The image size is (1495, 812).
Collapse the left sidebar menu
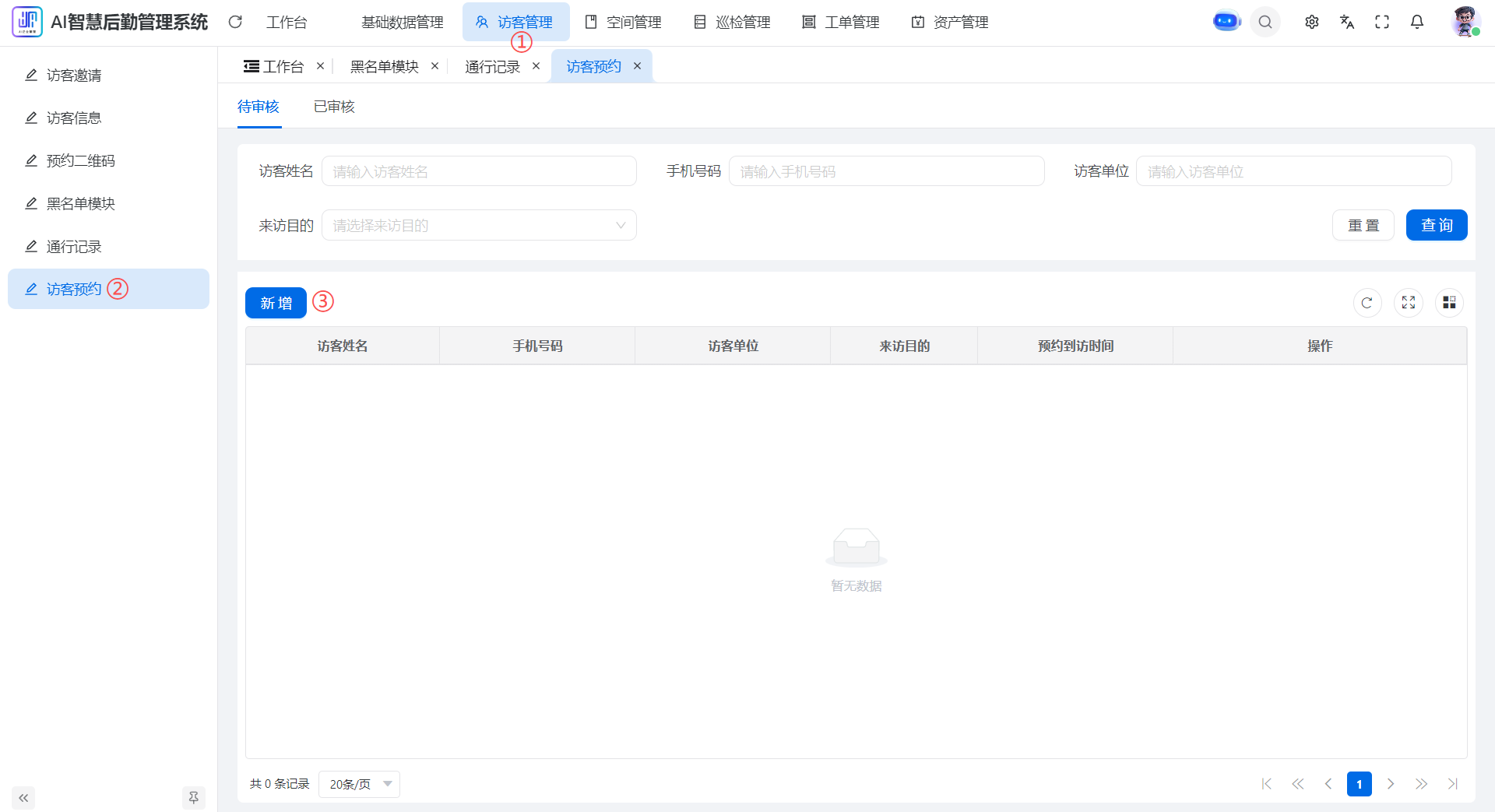click(23, 798)
